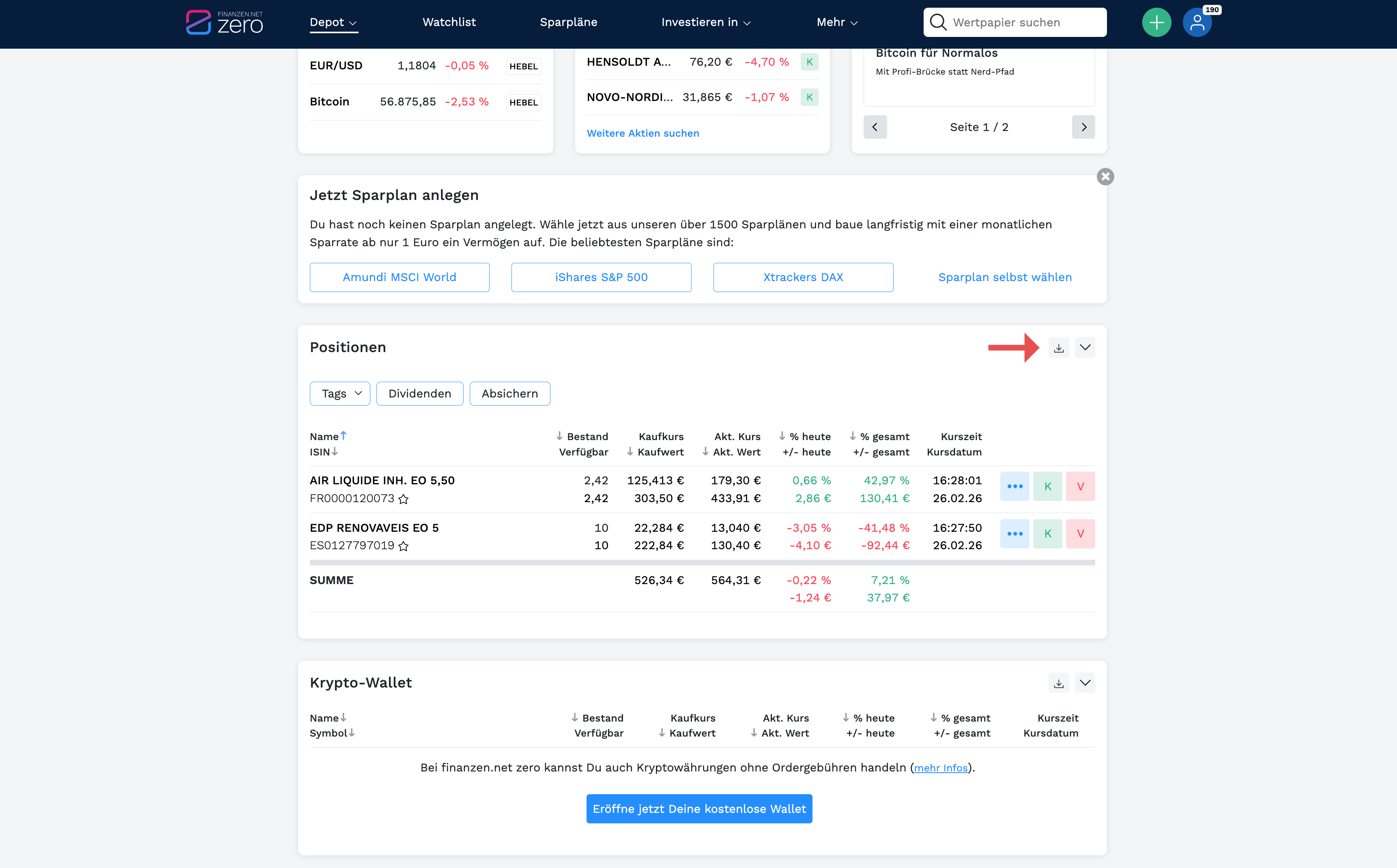Viewport: 1397px width, 868px height.
Task: Go to previous news page arrow
Action: click(x=875, y=127)
